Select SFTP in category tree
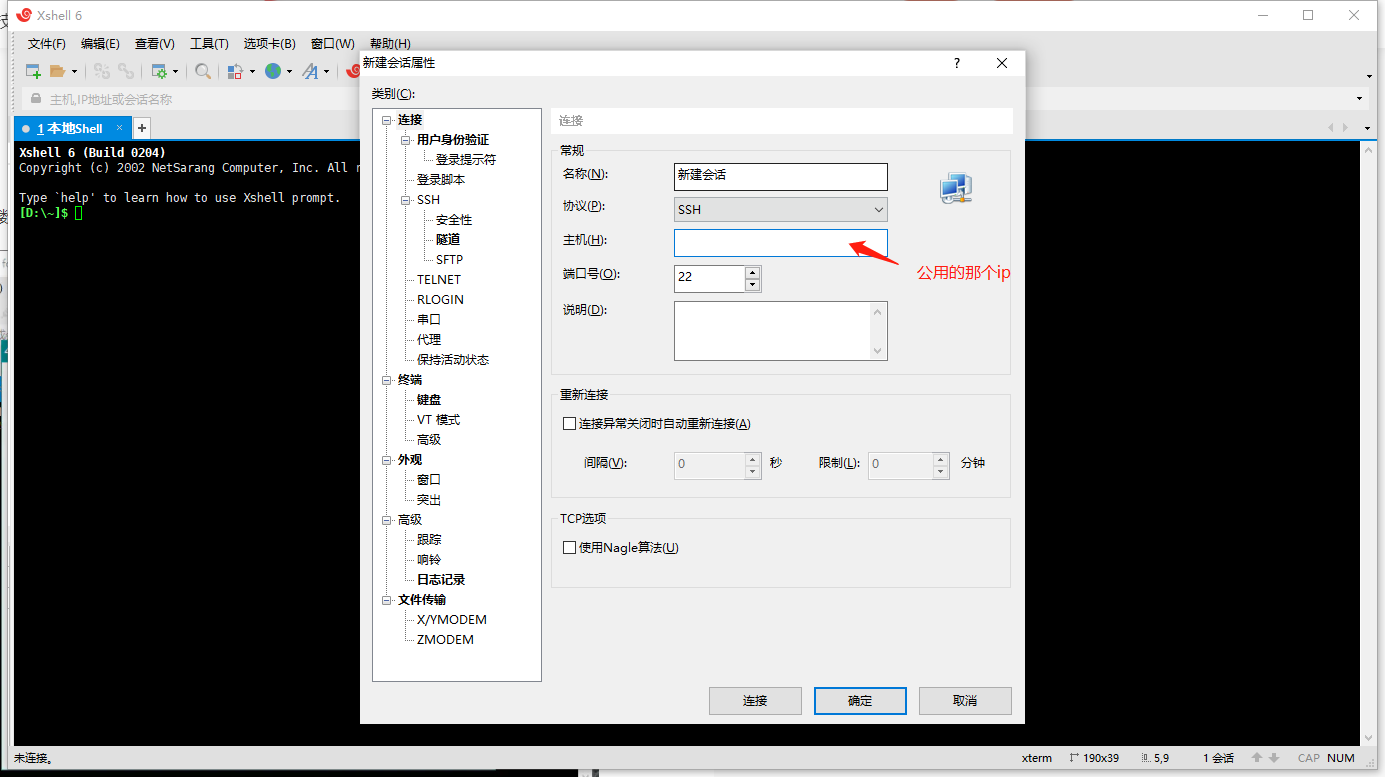The width and height of the screenshot is (1385, 777). point(449,260)
